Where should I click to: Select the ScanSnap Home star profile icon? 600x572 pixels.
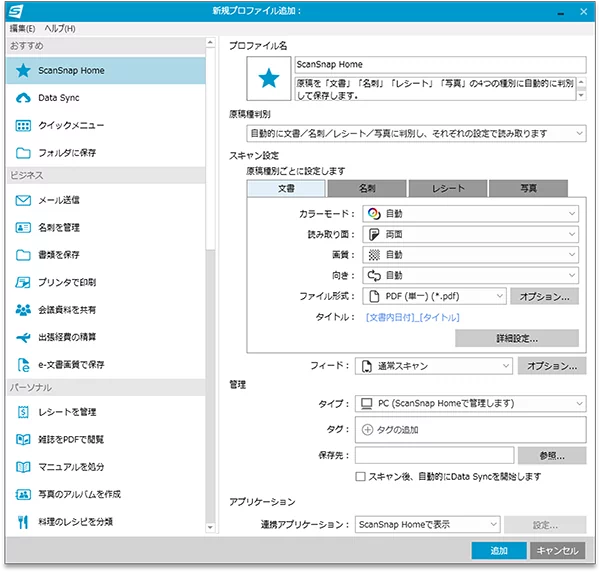click(x=23, y=70)
